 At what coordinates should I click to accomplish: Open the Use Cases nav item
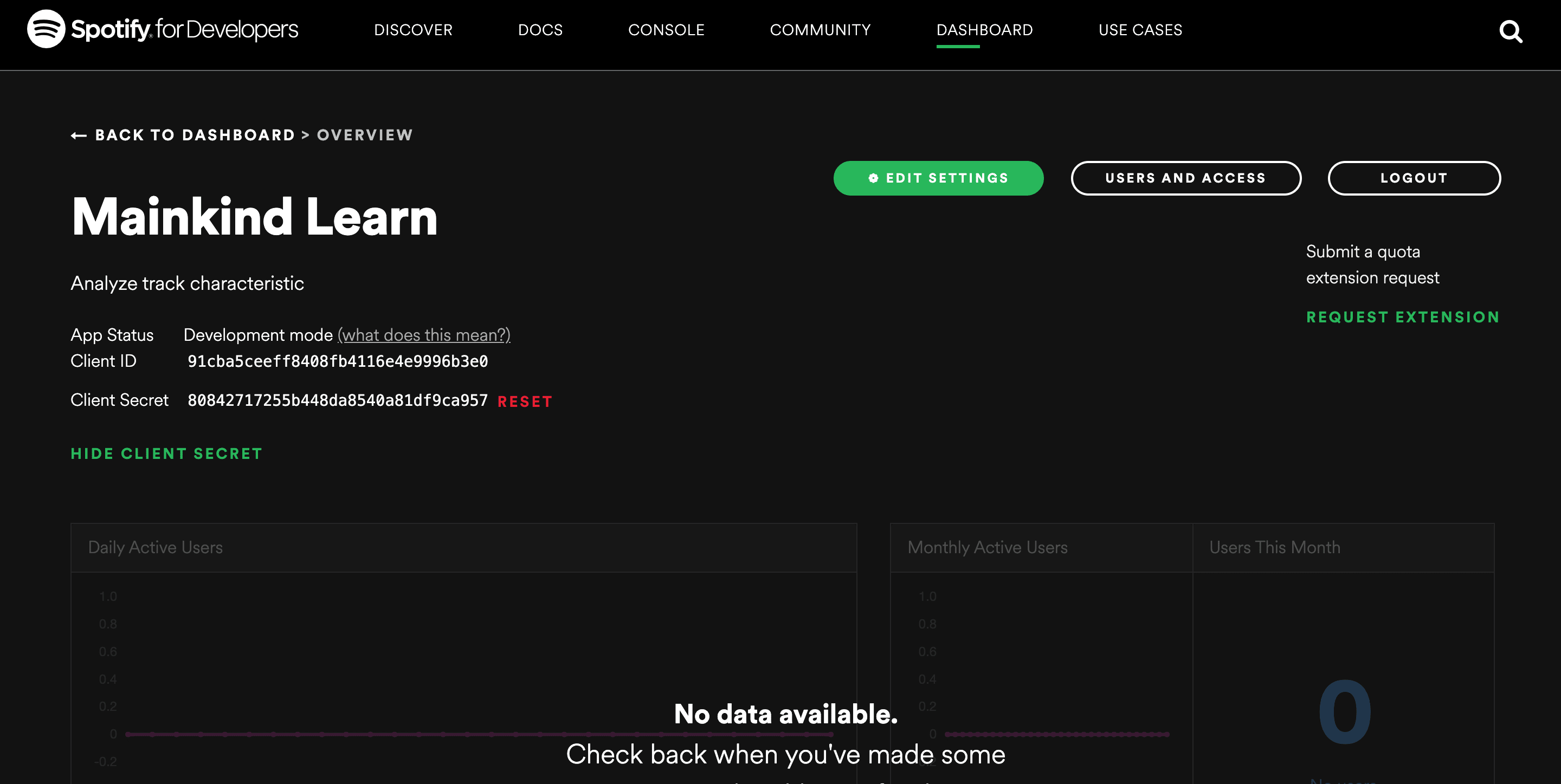1140,30
